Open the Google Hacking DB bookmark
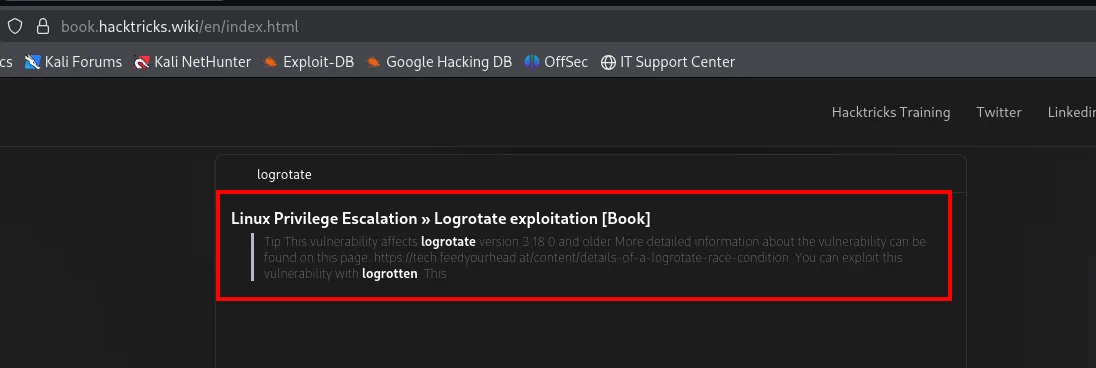1096x368 pixels. (x=439, y=62)
